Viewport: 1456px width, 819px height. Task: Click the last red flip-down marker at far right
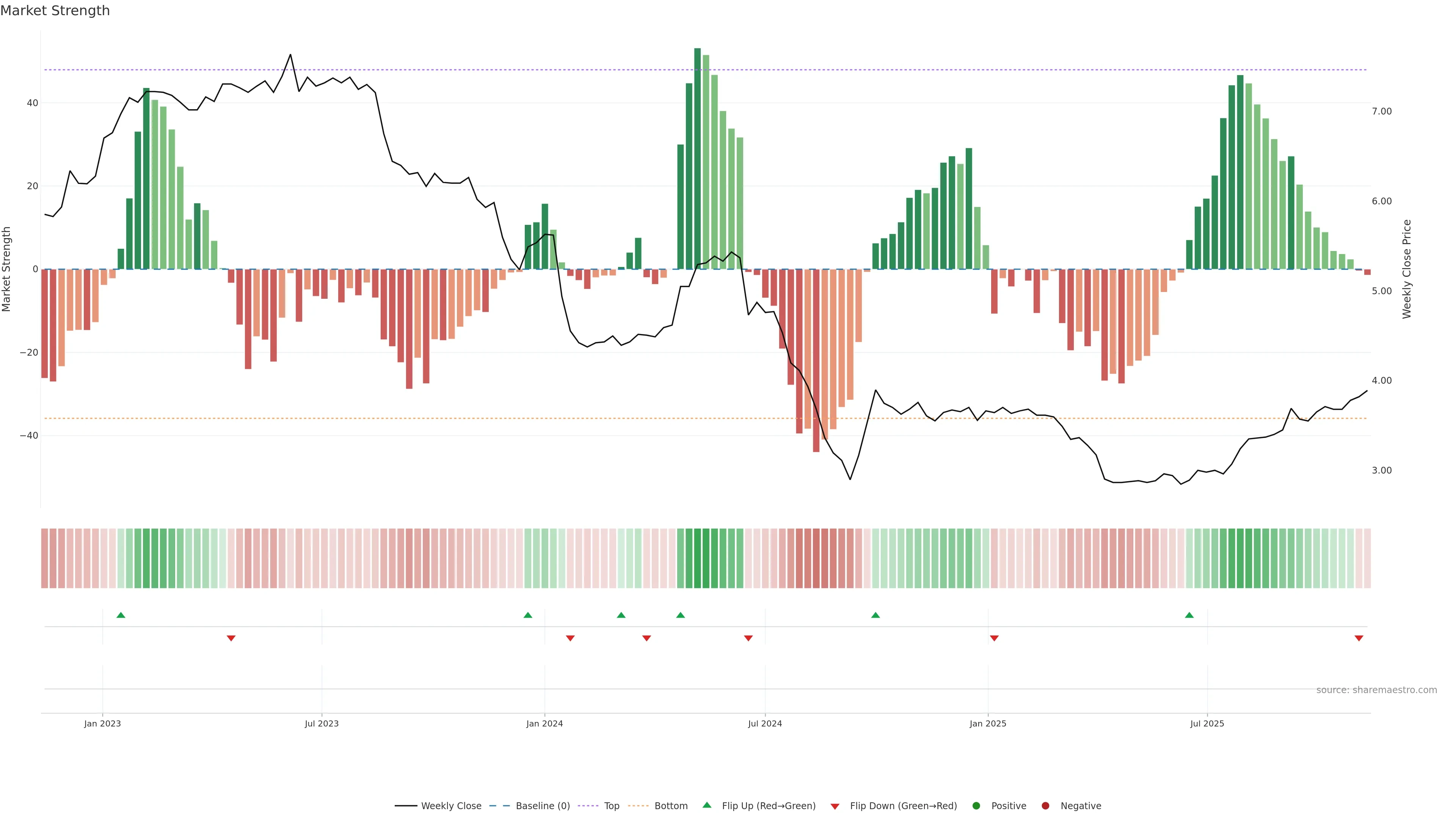[x=1359, y=638]
